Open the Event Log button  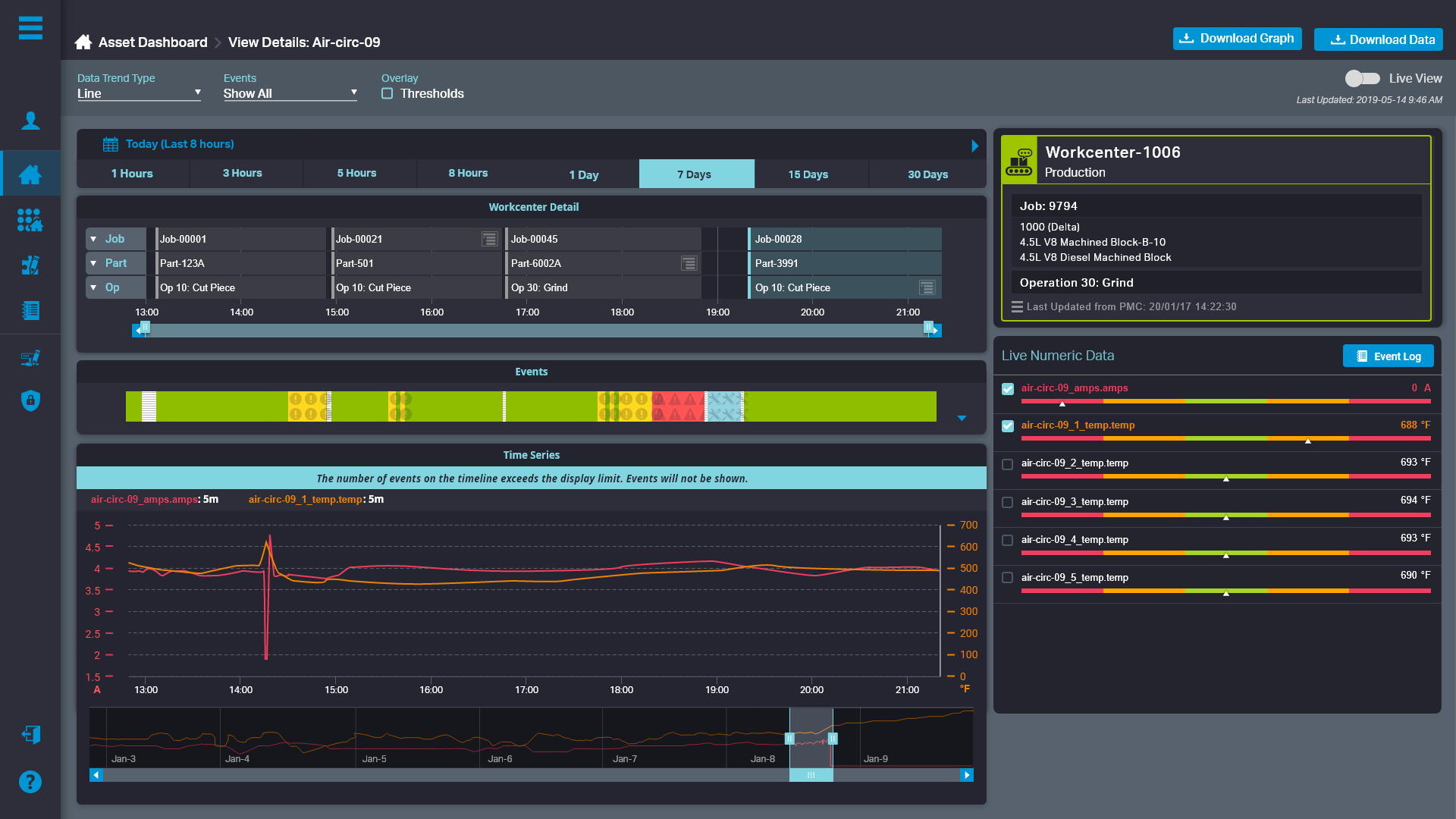point(1388,356)
